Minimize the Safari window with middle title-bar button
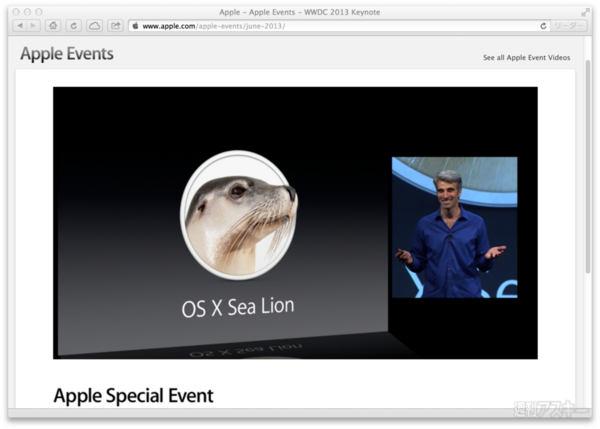Image resolution: width=600 pixels, height=429 pixels. 28,12
